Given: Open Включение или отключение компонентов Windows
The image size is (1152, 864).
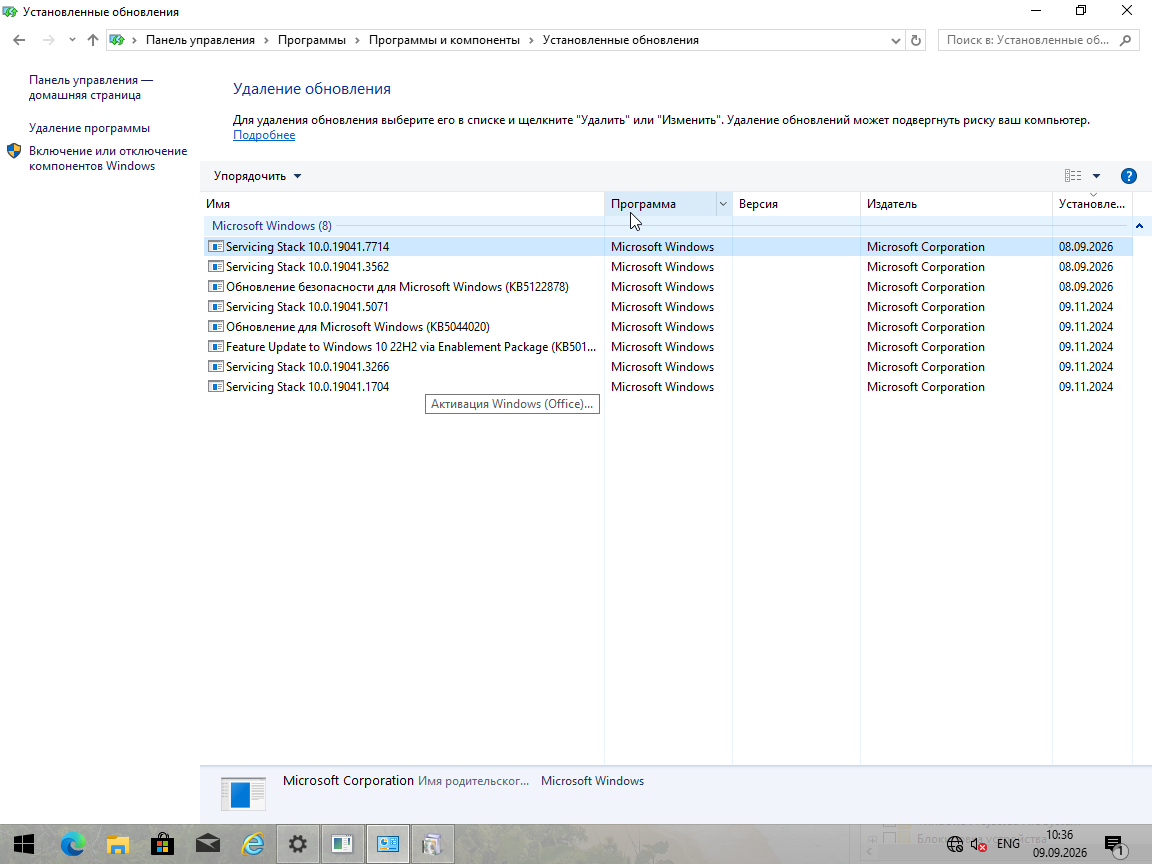Looking at the screenshot, I should click(x=108, y=158).
